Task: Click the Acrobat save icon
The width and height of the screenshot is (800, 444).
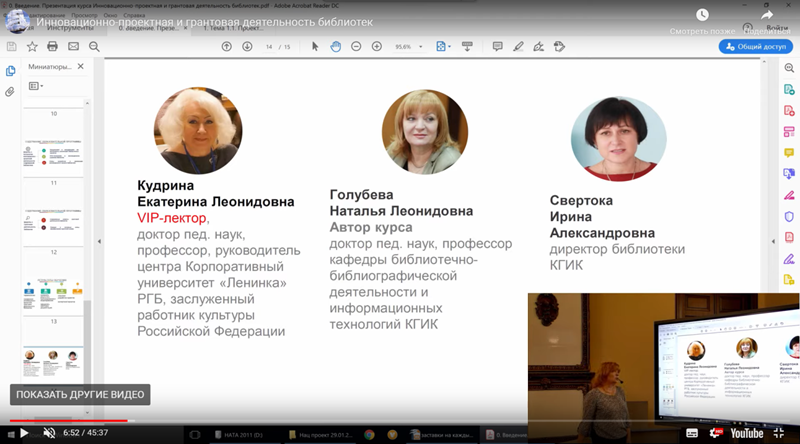Action: point(12,46)
